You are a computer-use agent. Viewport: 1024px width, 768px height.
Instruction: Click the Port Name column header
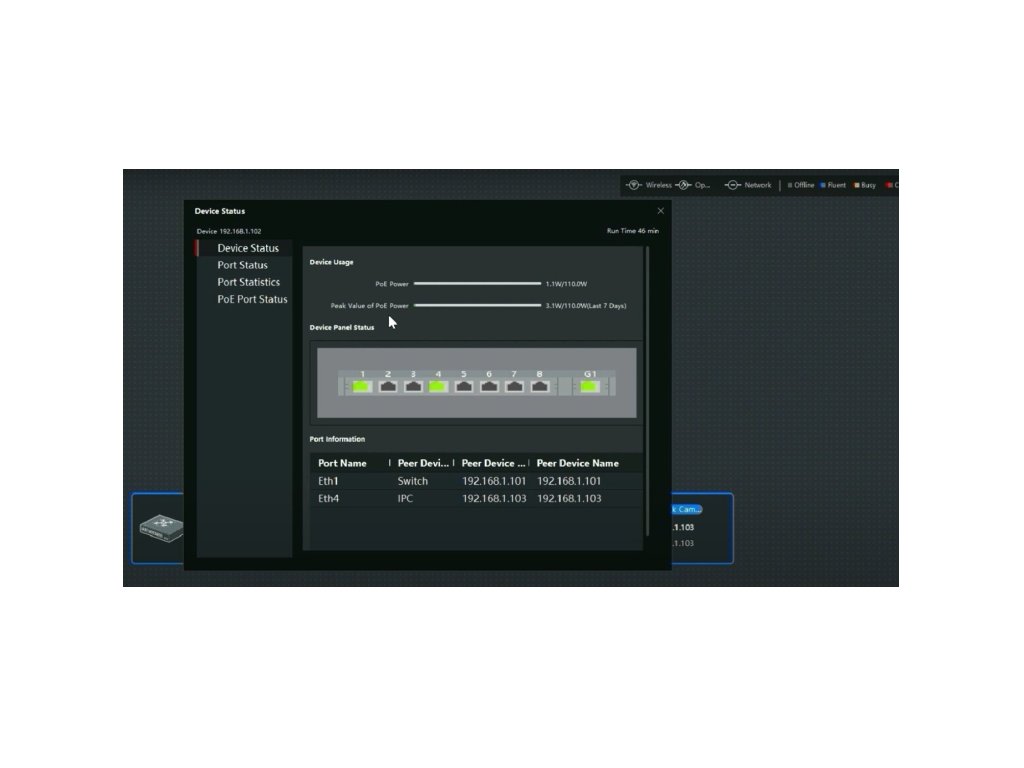click(x=343, y=463)
